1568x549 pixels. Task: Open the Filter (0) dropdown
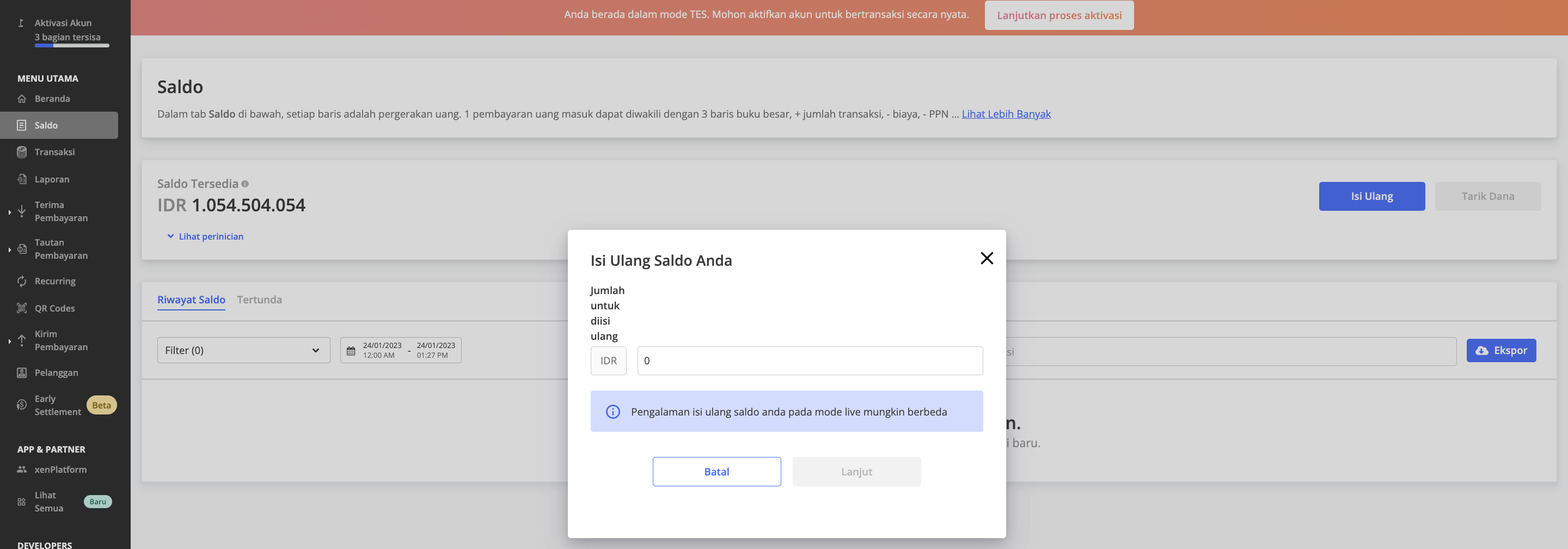[243, 350]
